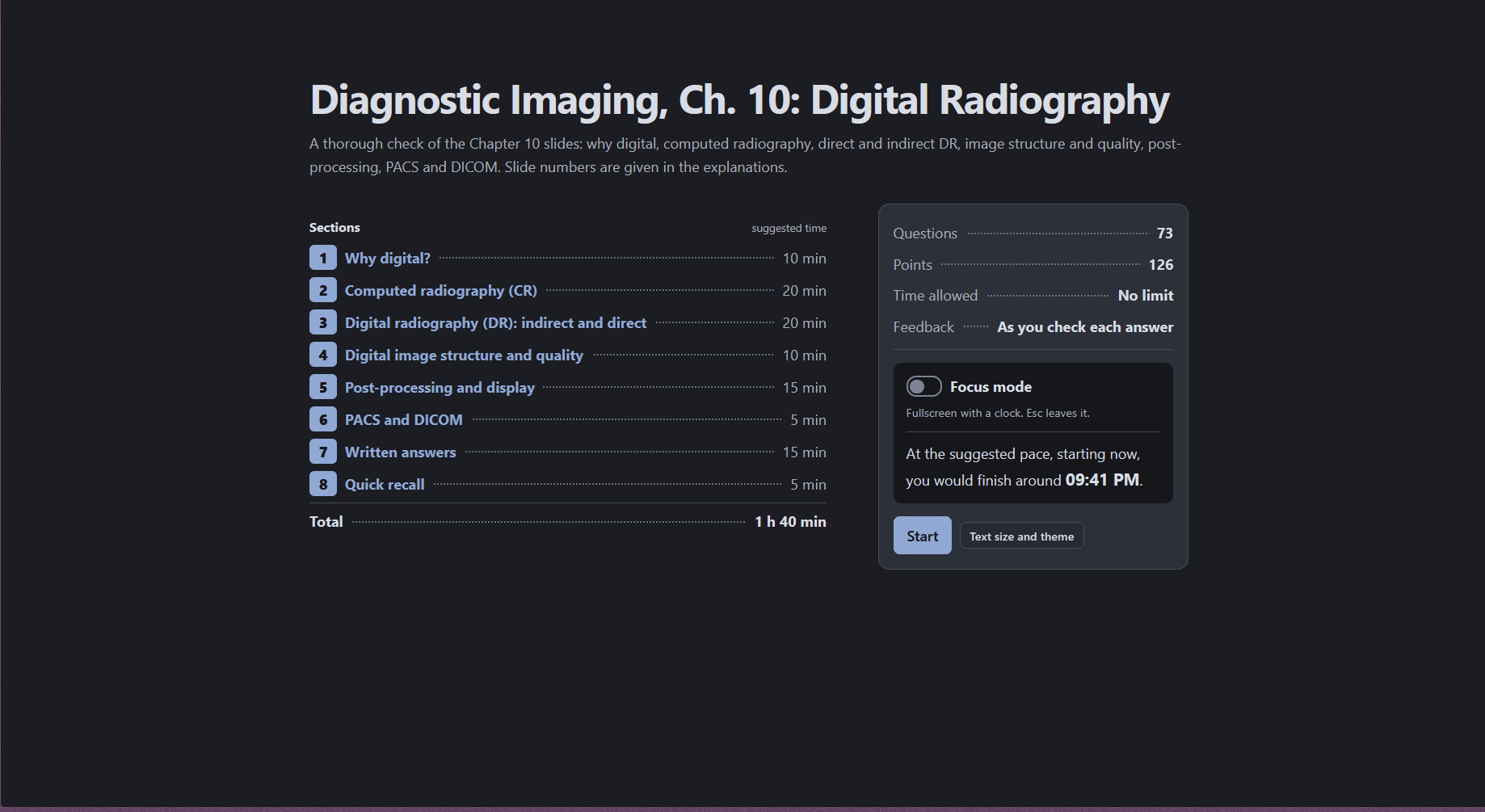Image resolution: width=1485 pixels, height=812 pixels.
Task: Open the "Why digital?" section
Action: (x=388, y=258)
